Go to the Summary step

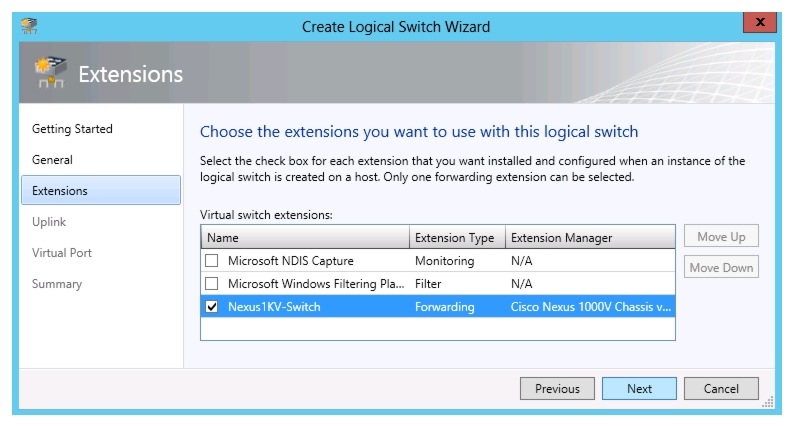click(57, 284)
